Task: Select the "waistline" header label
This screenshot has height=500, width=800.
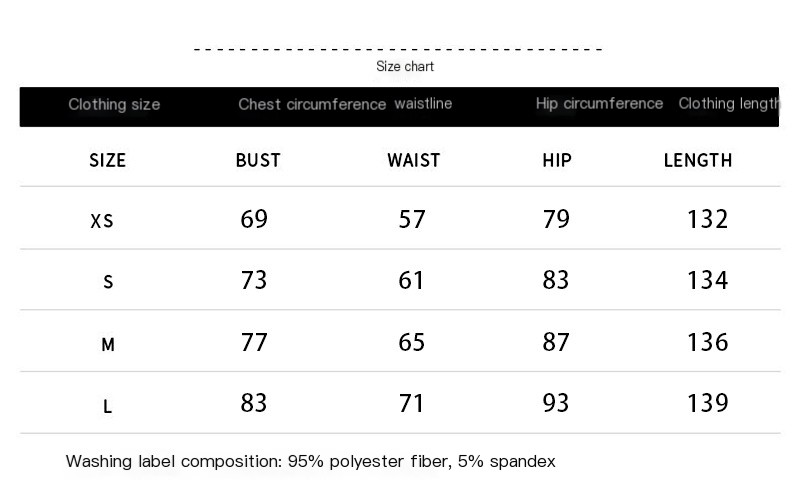Action: [x=423, y=104]
